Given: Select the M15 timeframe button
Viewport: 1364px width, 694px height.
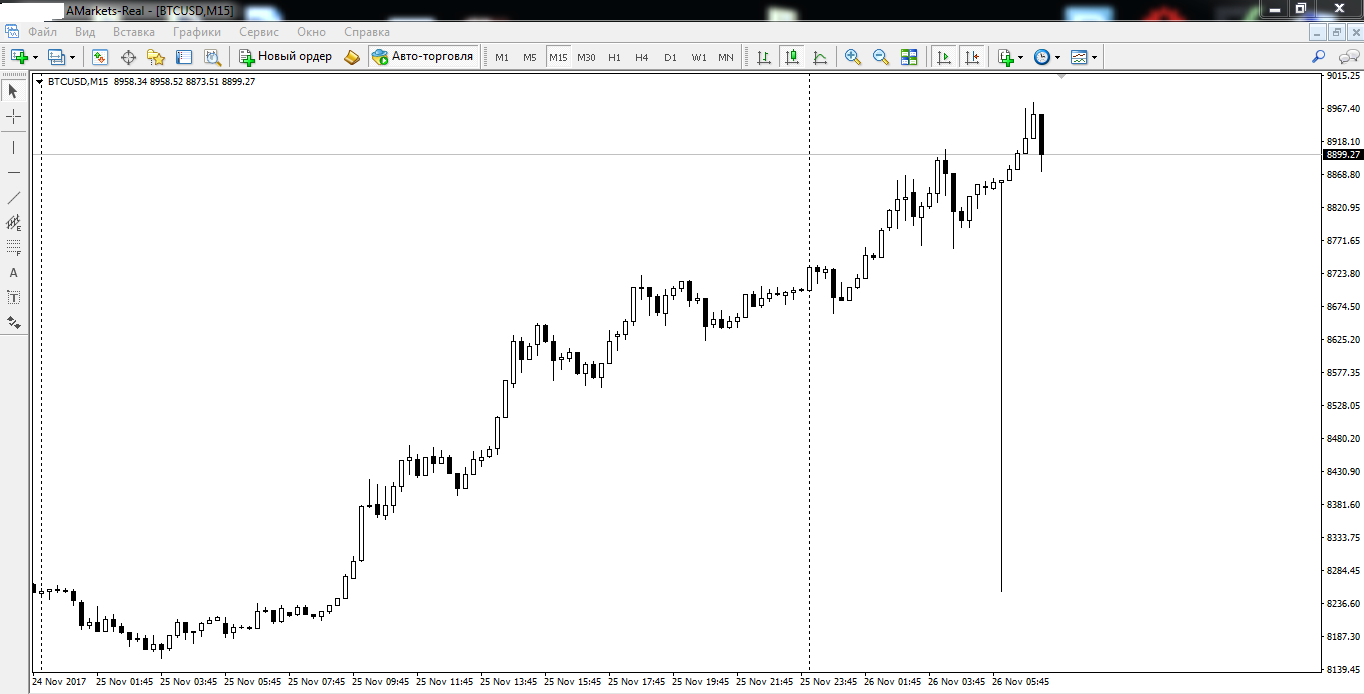Looking at the screenshot, I should pyautogui.click(x=558, y=57).
